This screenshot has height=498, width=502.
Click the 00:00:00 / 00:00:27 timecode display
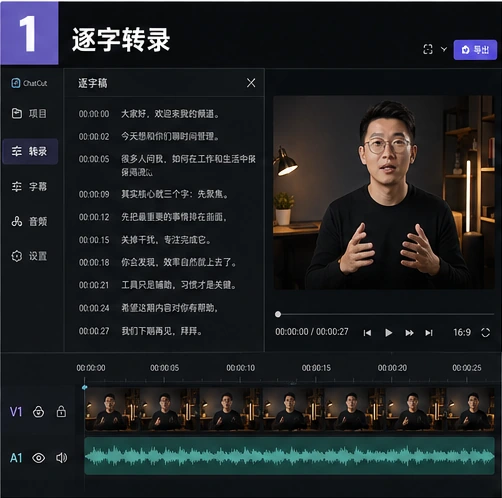[312, 332]
